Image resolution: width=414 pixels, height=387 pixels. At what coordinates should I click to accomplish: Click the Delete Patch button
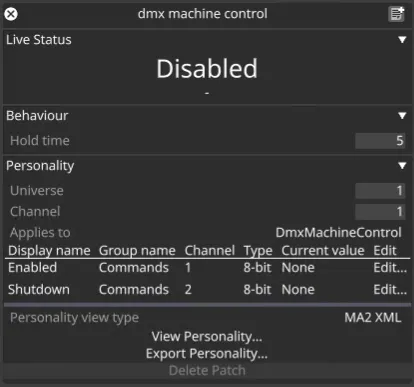point(207,371)
